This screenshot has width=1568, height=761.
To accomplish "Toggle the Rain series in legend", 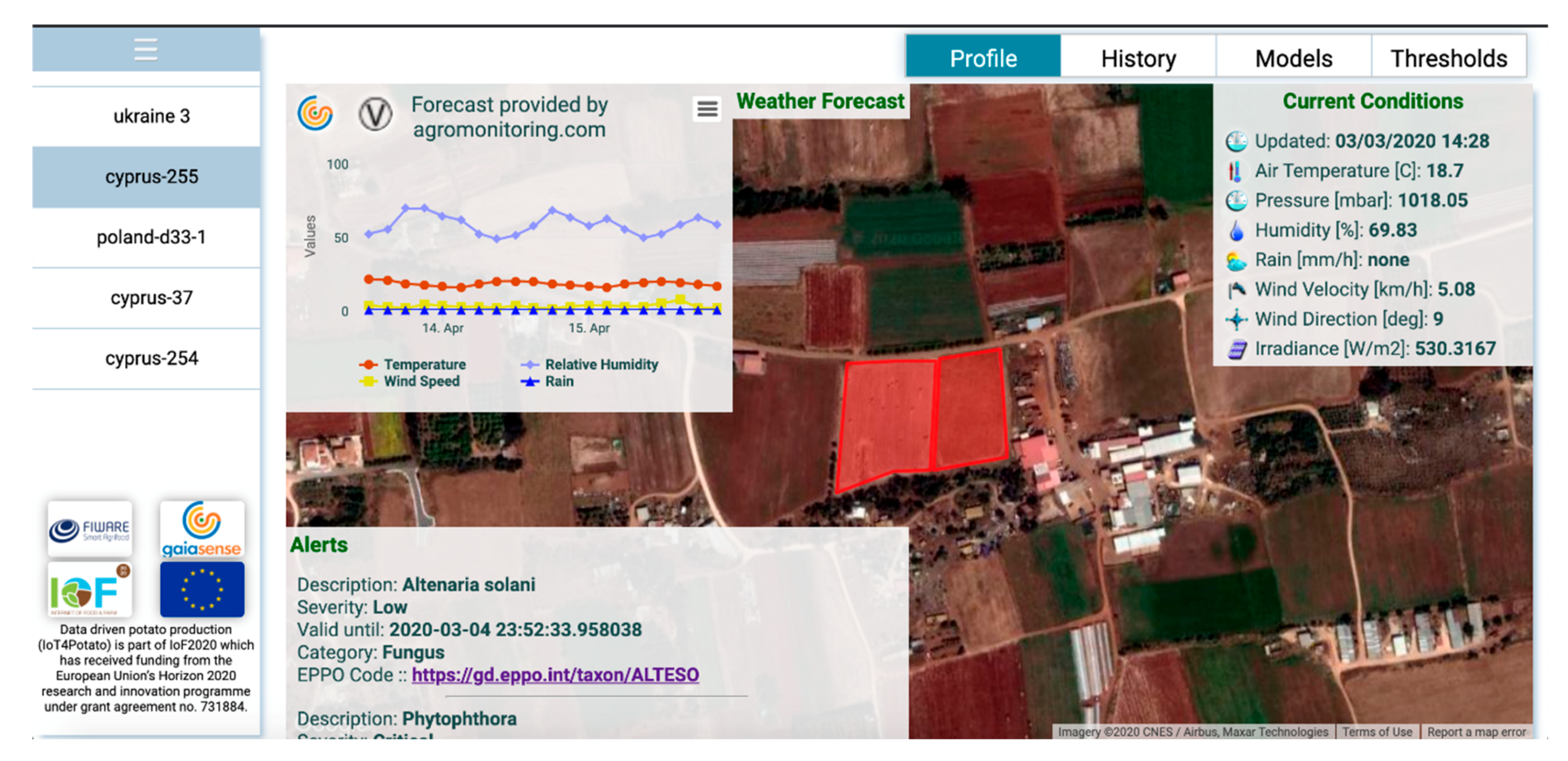I will click(547, 382).
